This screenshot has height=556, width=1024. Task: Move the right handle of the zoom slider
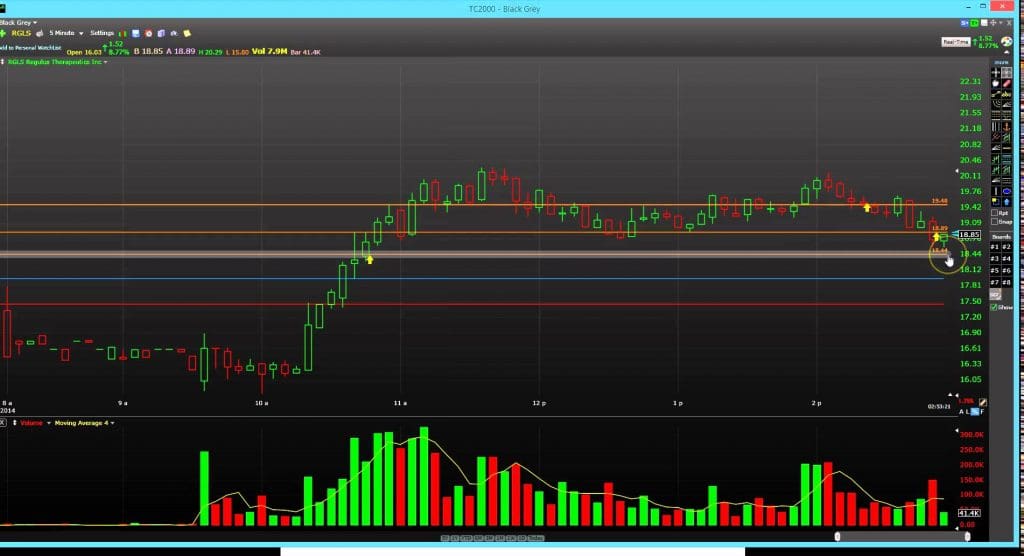967,536
